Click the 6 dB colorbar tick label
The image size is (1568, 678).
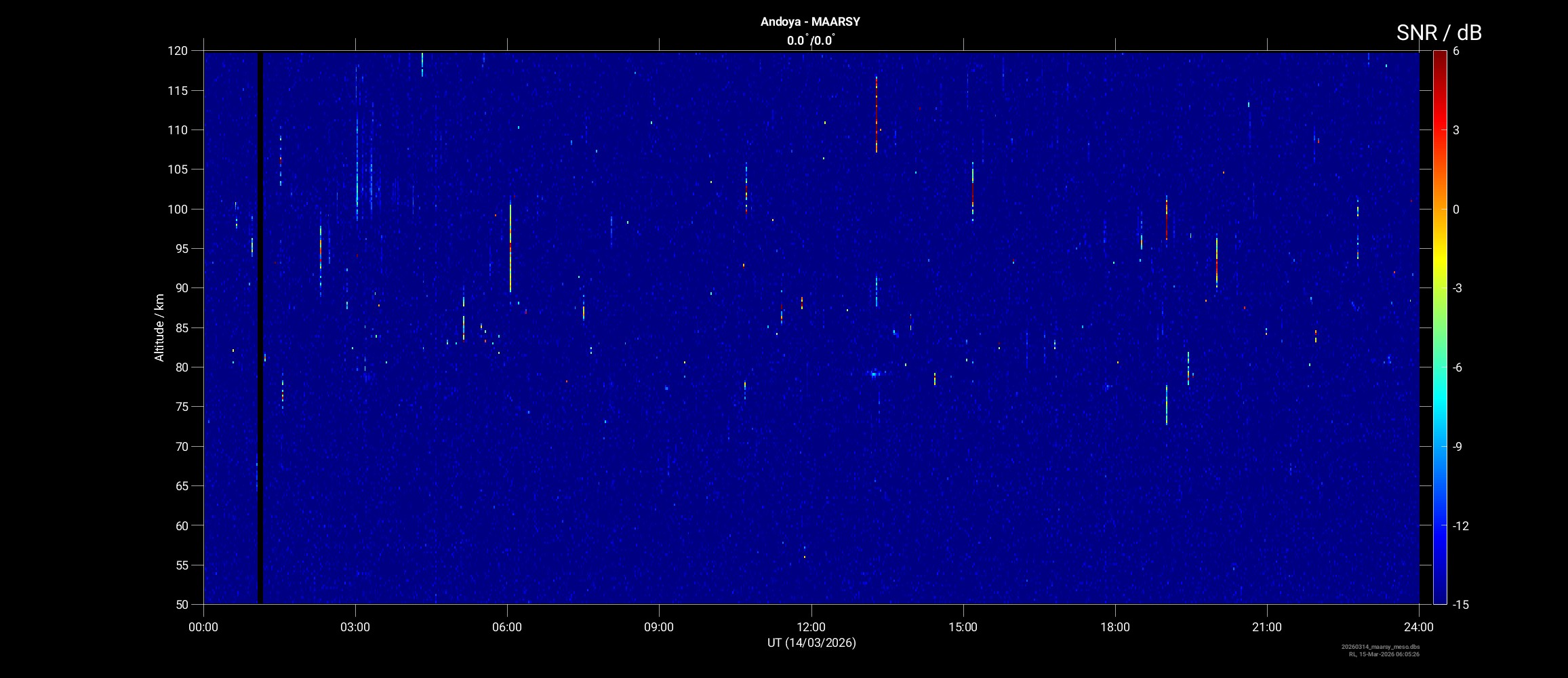pyautogui.click(x=1456, y=51)
